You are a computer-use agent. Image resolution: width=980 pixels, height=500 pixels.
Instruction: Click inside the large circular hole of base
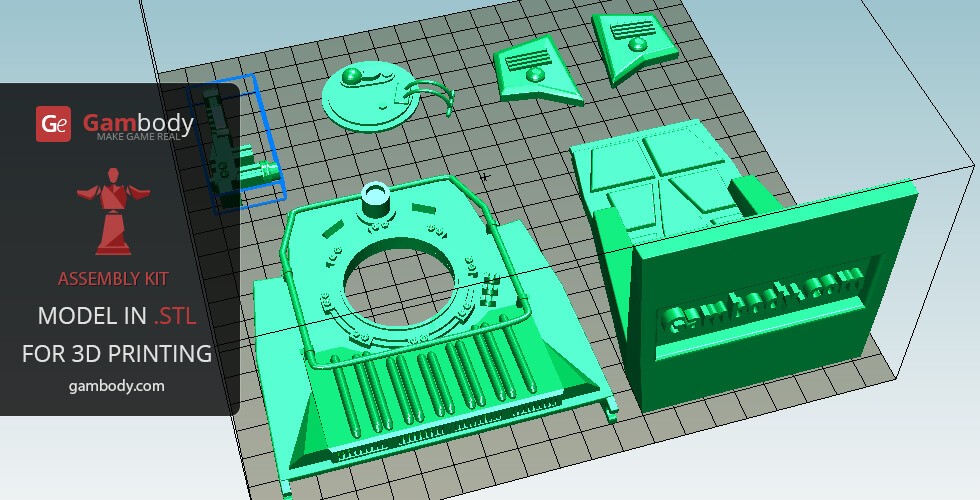coord(403,283)
